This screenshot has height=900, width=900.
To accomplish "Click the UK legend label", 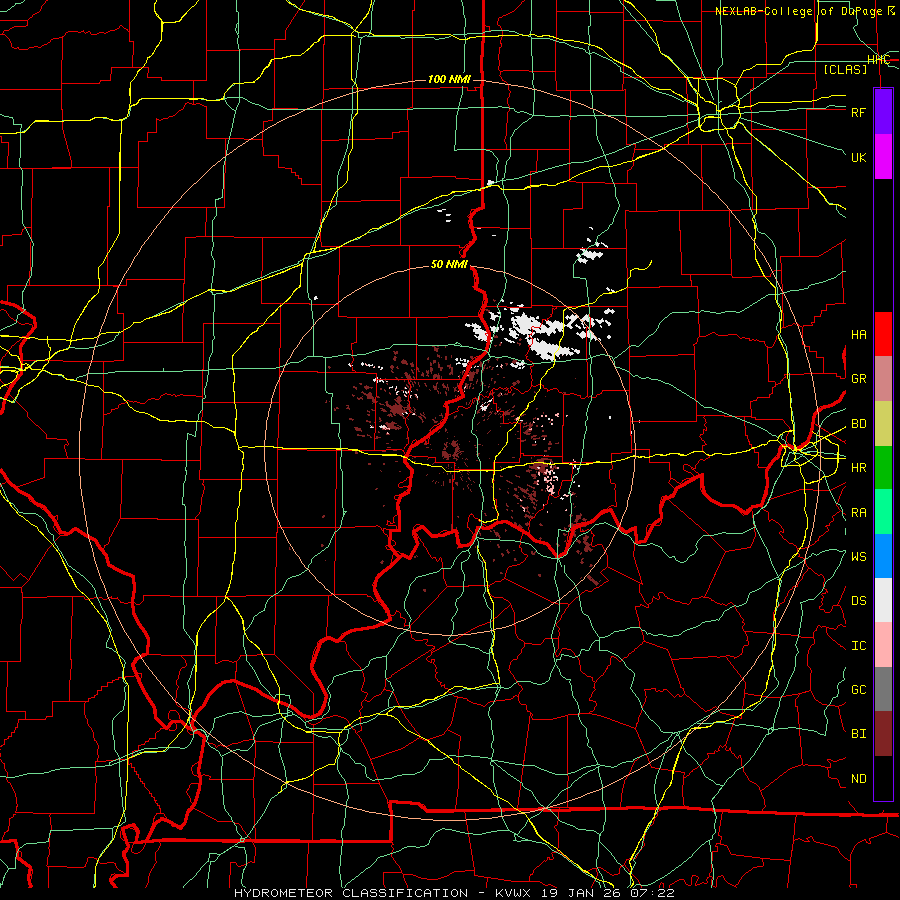I will coord(859,157).
